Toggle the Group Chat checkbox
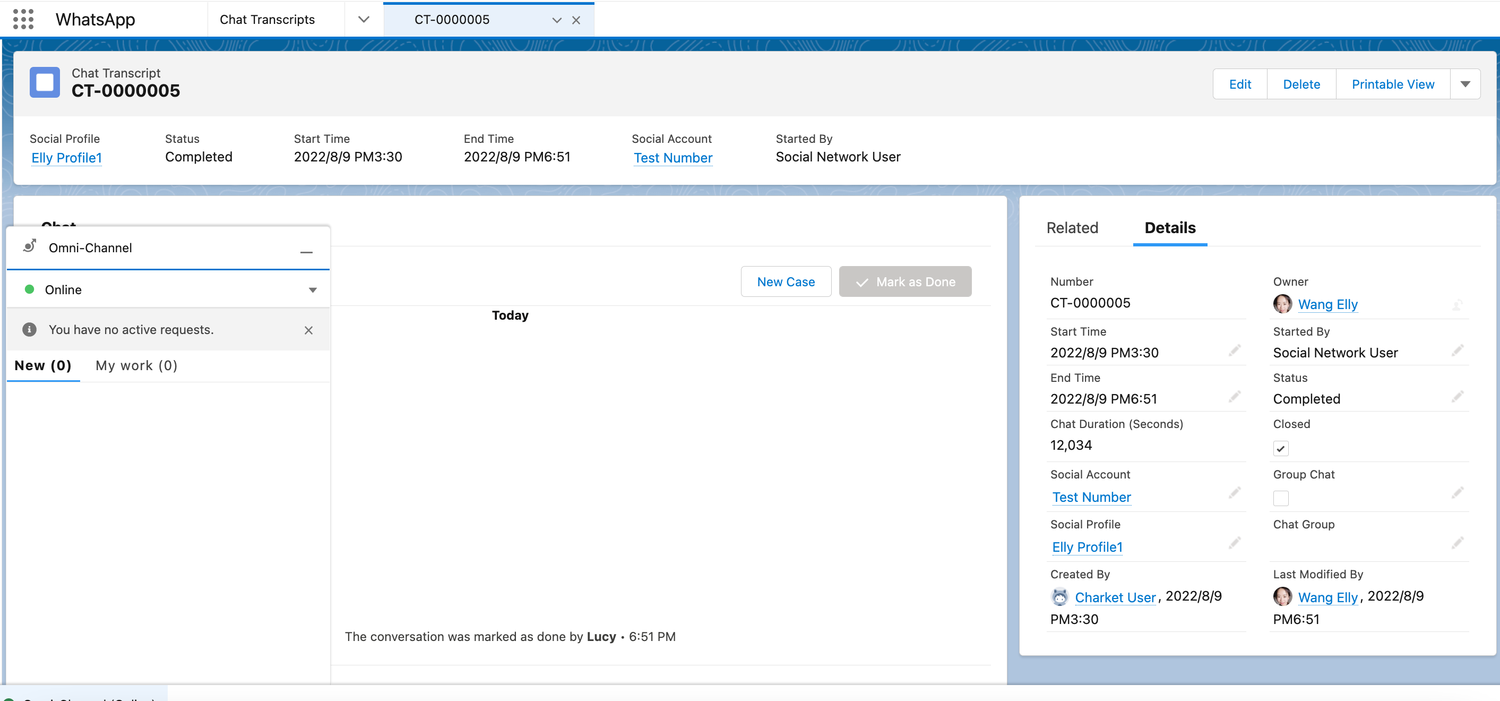This screenshot has height=701, width=1500. click(x=1281, y=498)
